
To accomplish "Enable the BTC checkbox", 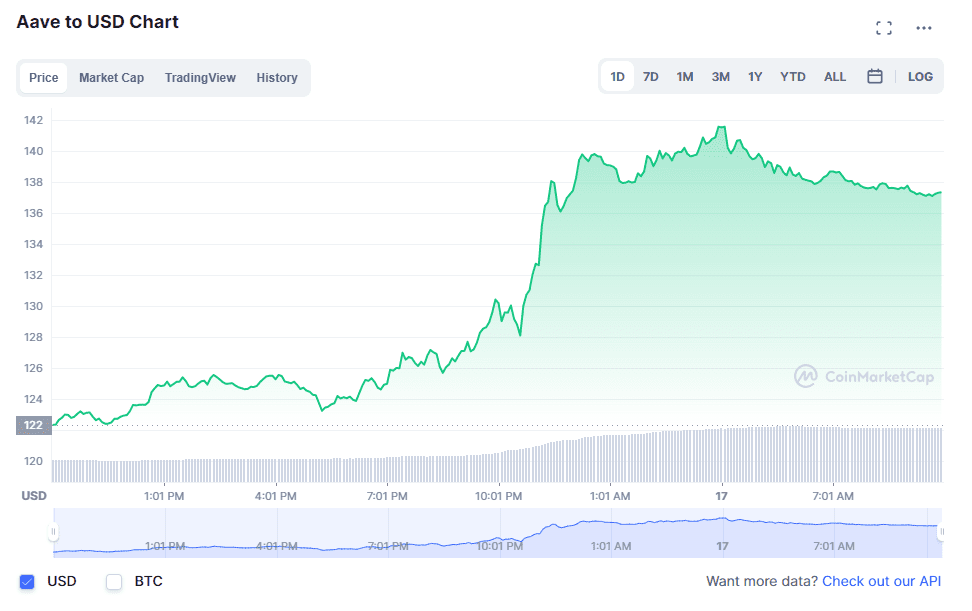I will pos(114,581).
